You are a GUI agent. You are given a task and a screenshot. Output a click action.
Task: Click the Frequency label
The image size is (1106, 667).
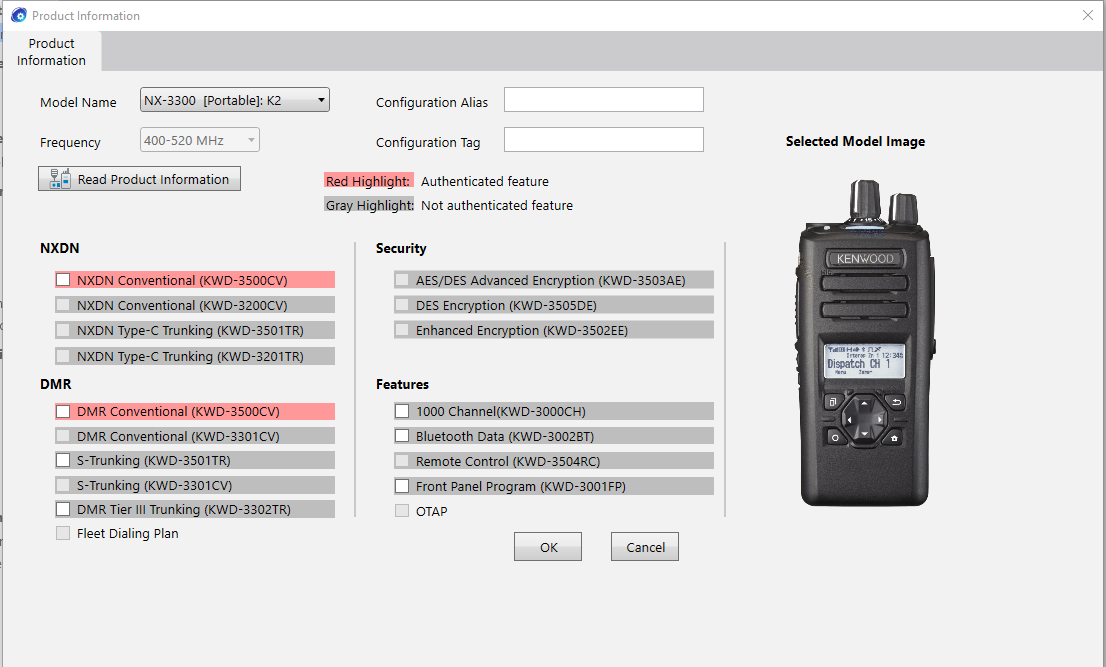click(71, 142)
